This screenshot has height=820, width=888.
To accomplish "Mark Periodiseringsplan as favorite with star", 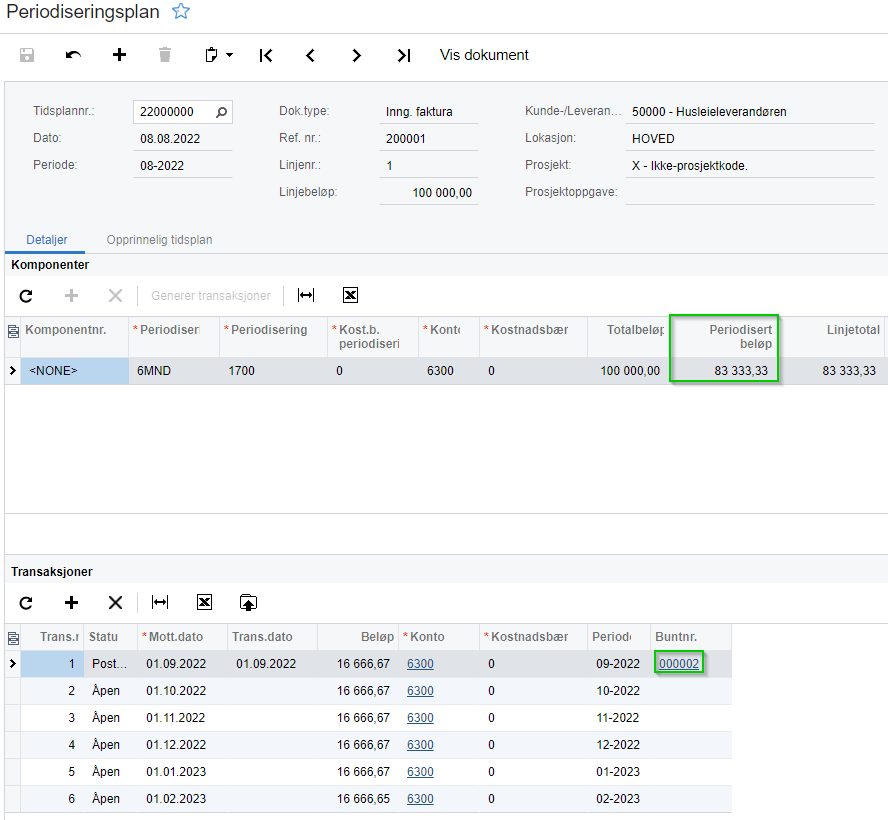I will 181,11.
